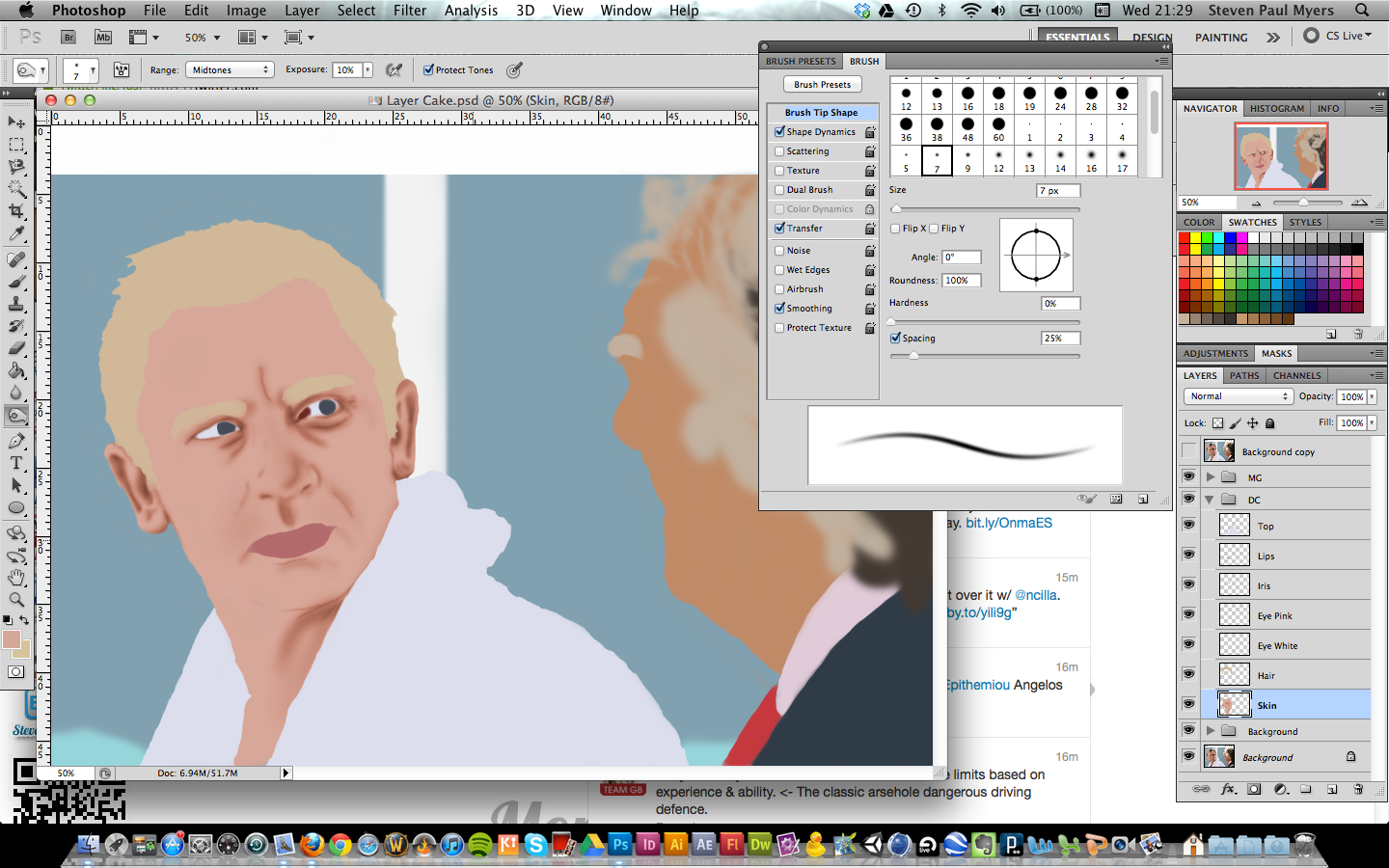
Task: Uncheck the Smoothing option
Action: pos(779,309)
